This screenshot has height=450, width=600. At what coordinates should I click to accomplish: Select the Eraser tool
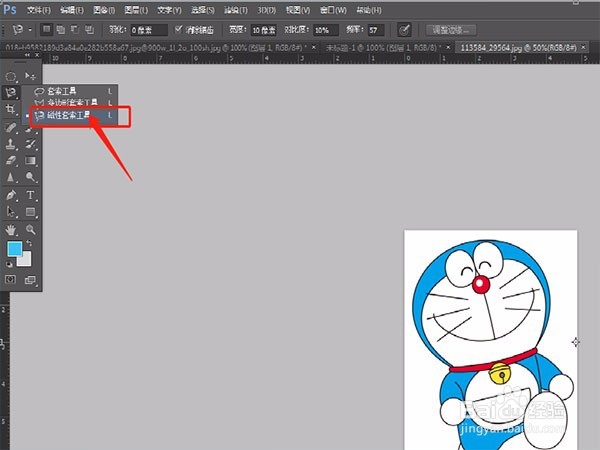11,161
